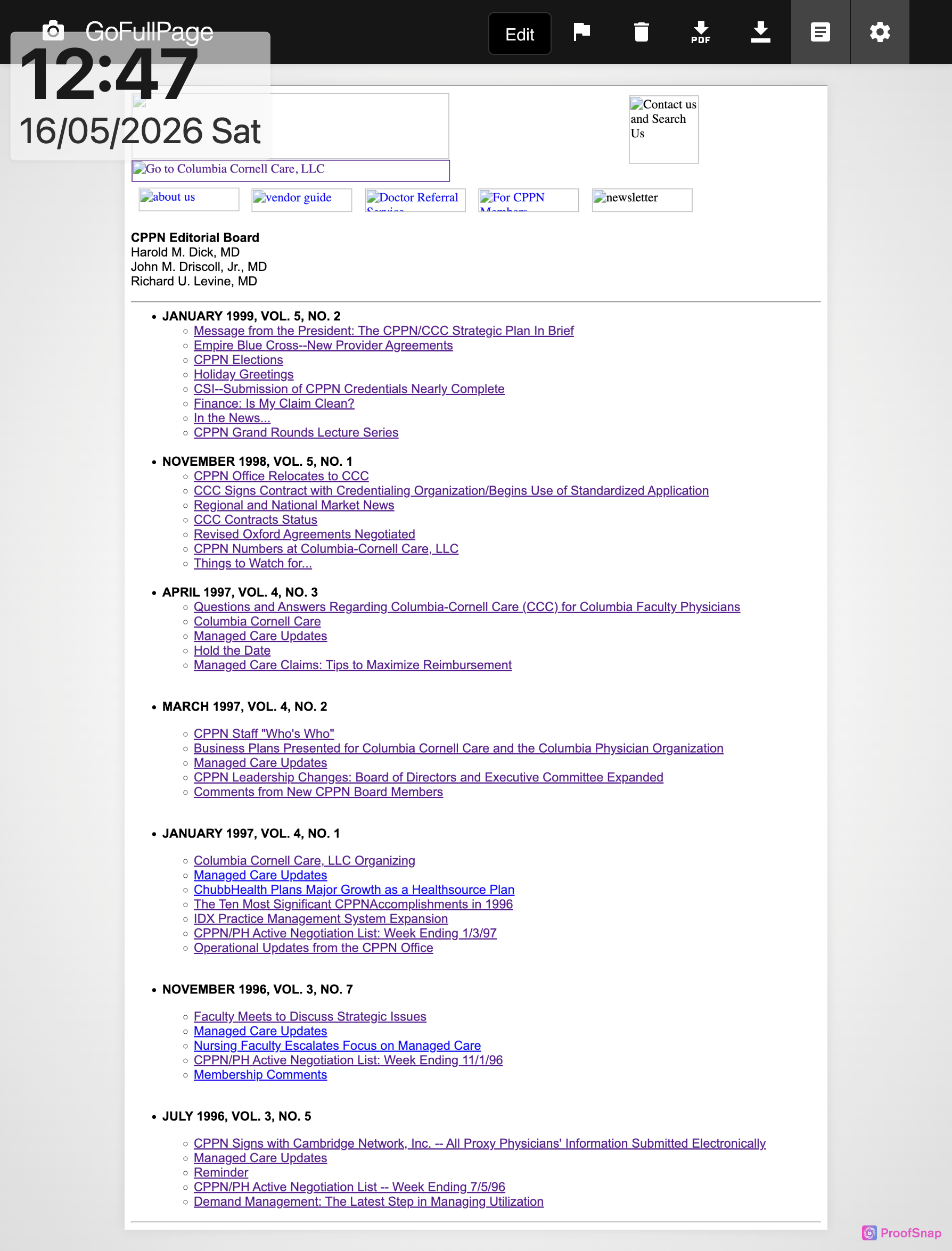Viewport: 952px width, 1251px height.
Task: Open the vendor guide nav image
Action: click(301, 200)
